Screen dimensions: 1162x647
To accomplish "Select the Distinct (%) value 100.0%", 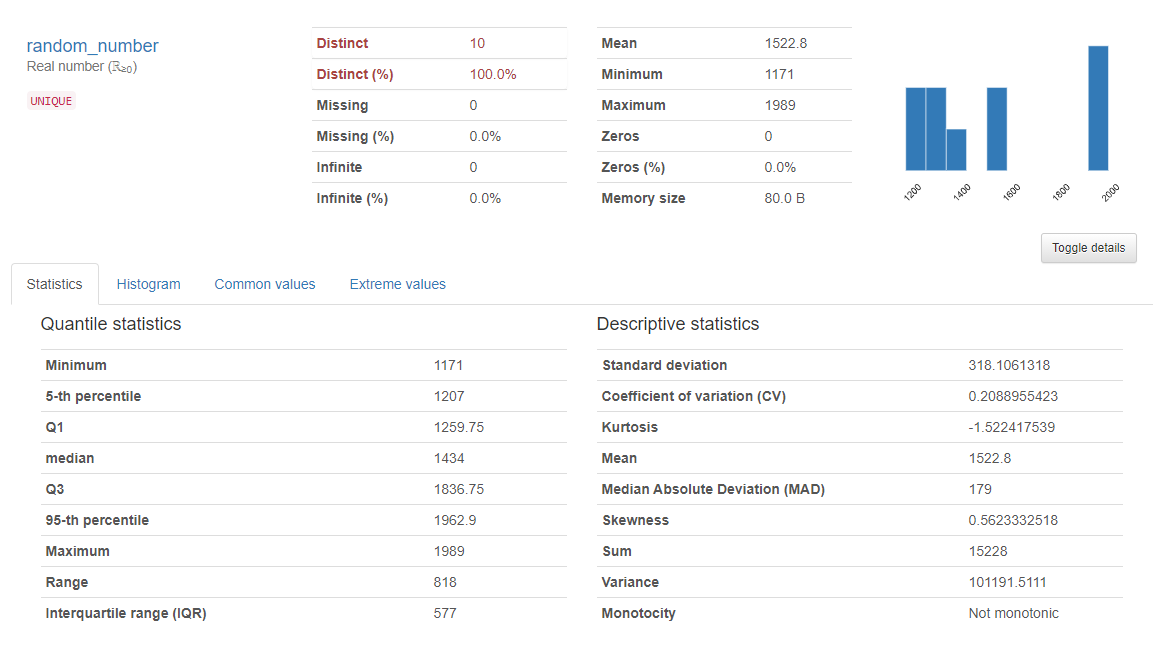I will click(493, 75).
